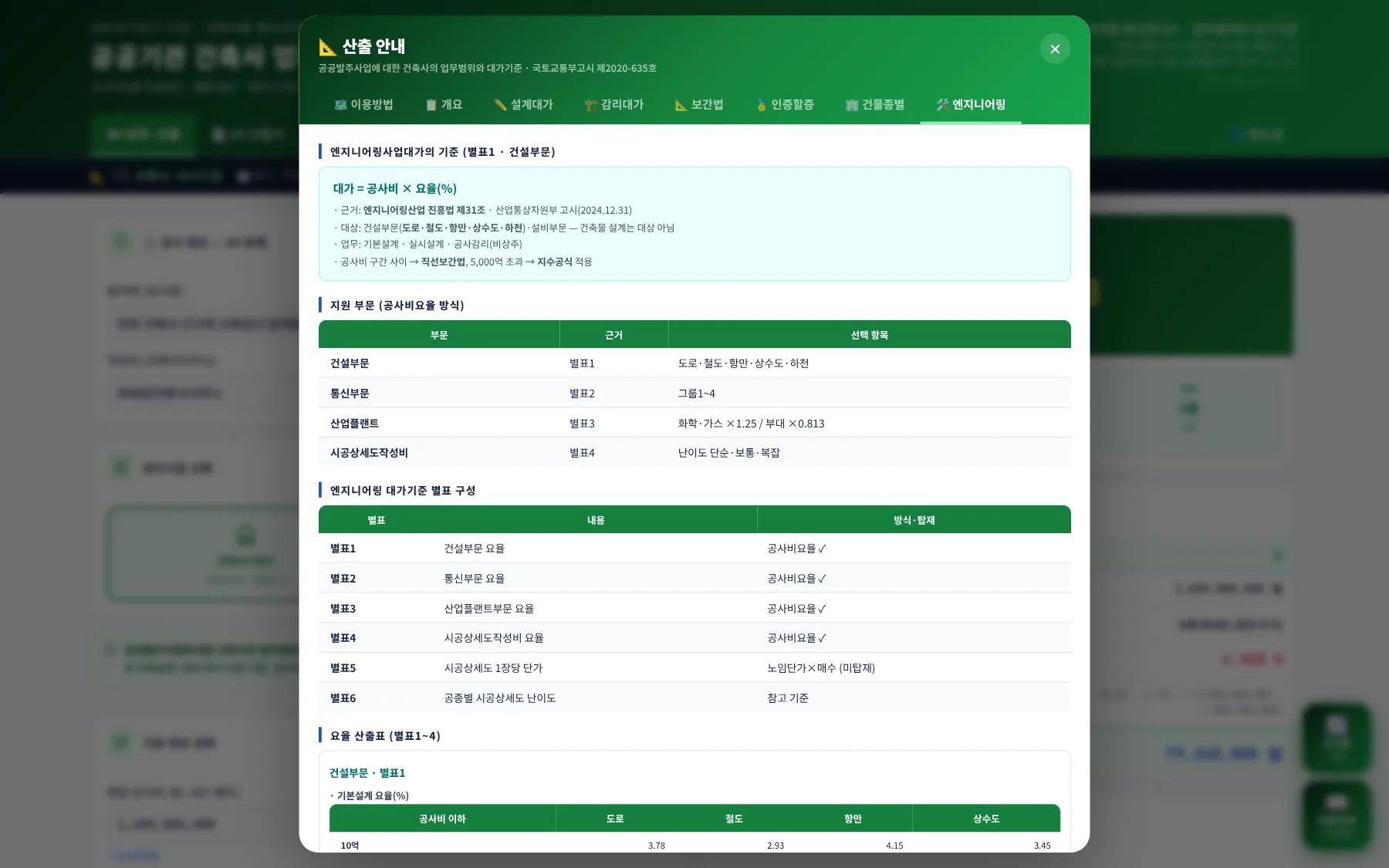Click the 선택 항목 column header

[870, 335]
